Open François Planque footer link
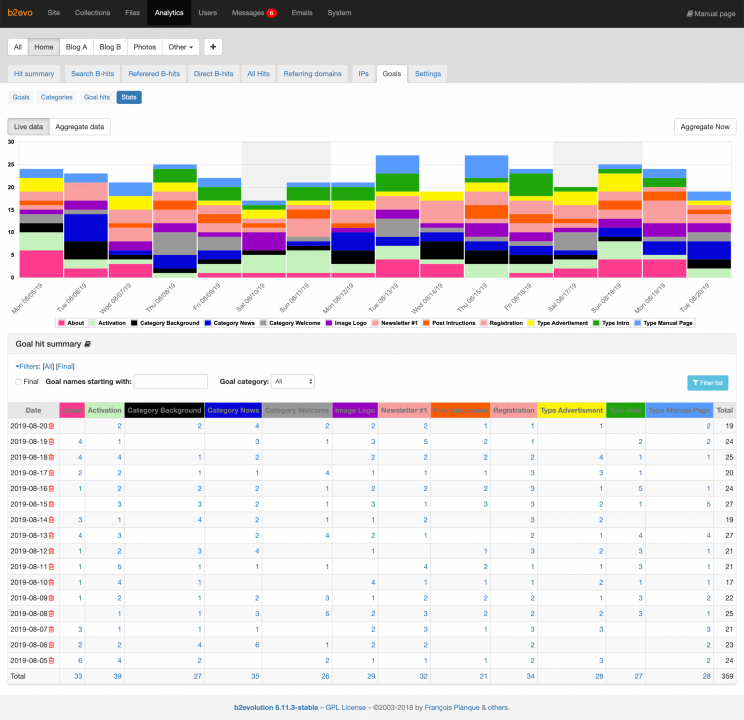 pyautogui.click(x=452, y=708)
